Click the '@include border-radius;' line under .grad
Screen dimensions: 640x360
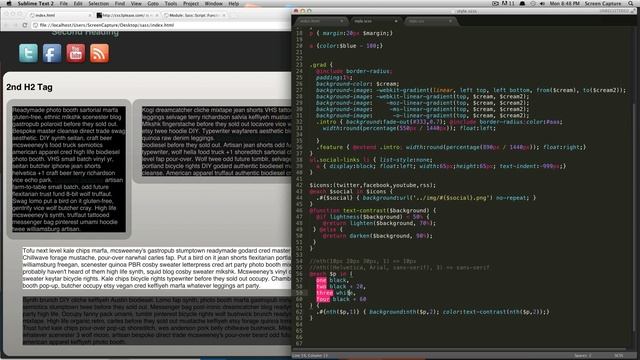(353, 71)
